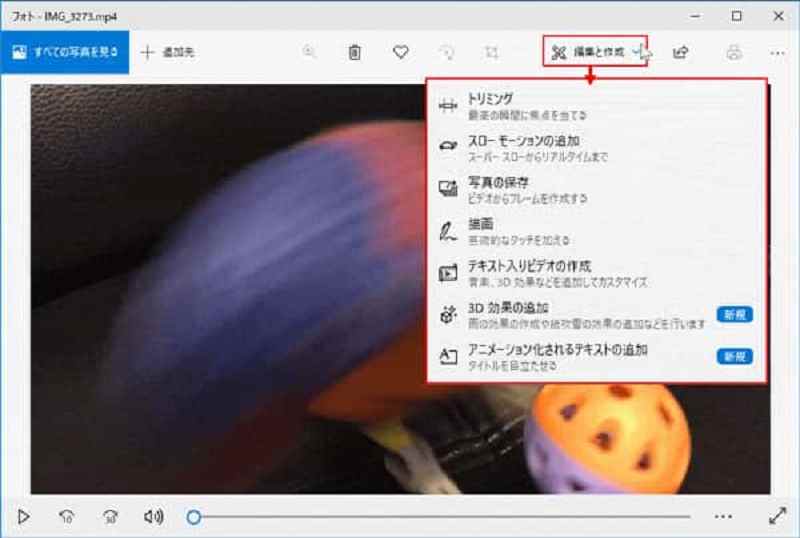The height and width of the screenshot is (538, 800).
Task: Skip back 10 seconds
Action: (x=66, y=517)
